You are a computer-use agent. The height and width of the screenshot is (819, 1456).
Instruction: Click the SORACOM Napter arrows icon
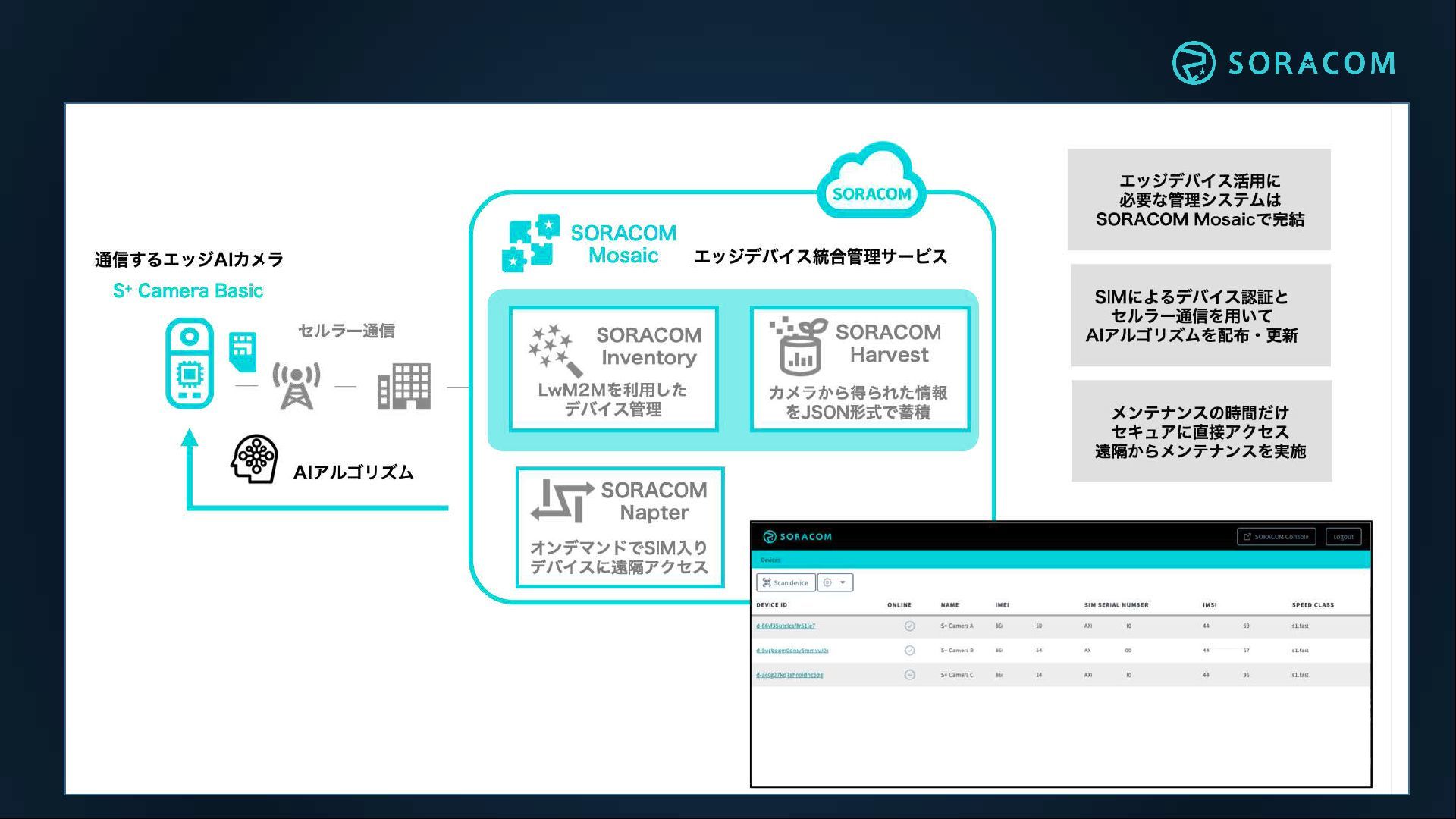562,501
